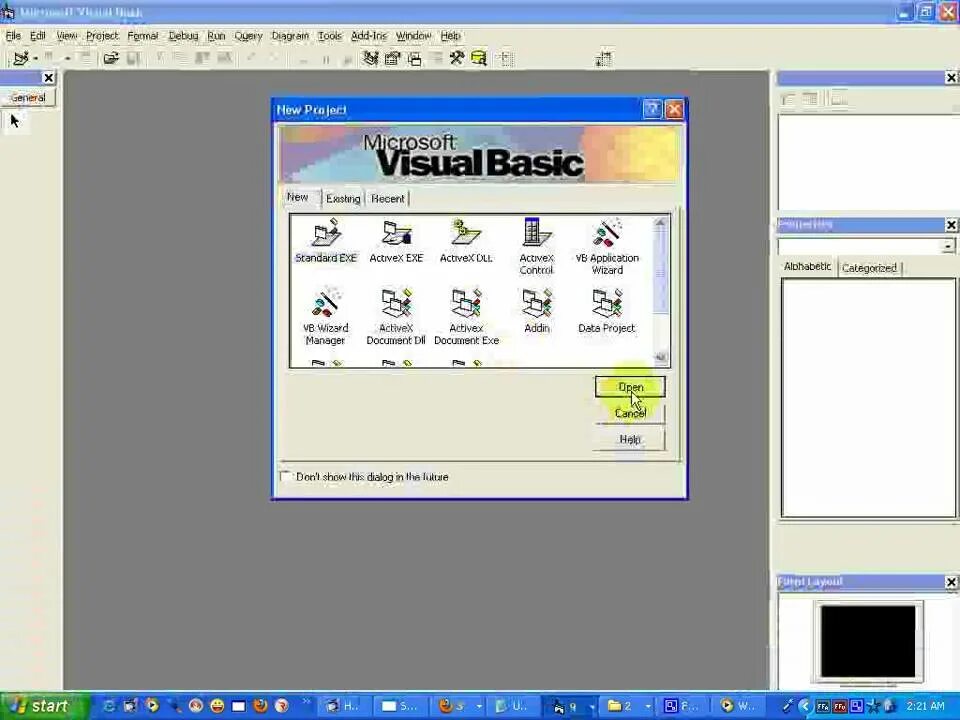Click project list scroll-up arrow

pos(661,223)
